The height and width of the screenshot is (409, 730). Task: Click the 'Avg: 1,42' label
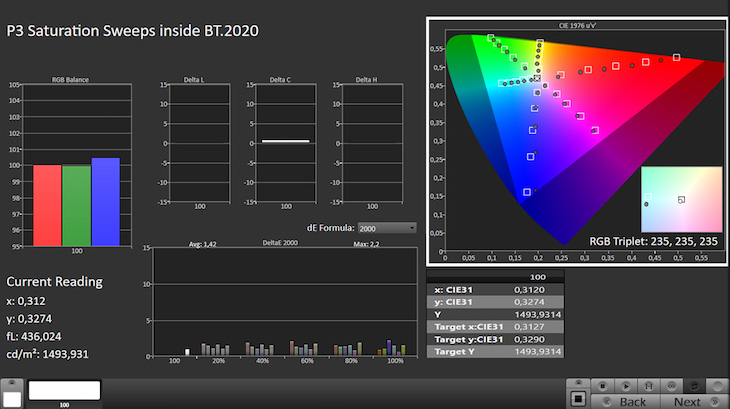203,244
